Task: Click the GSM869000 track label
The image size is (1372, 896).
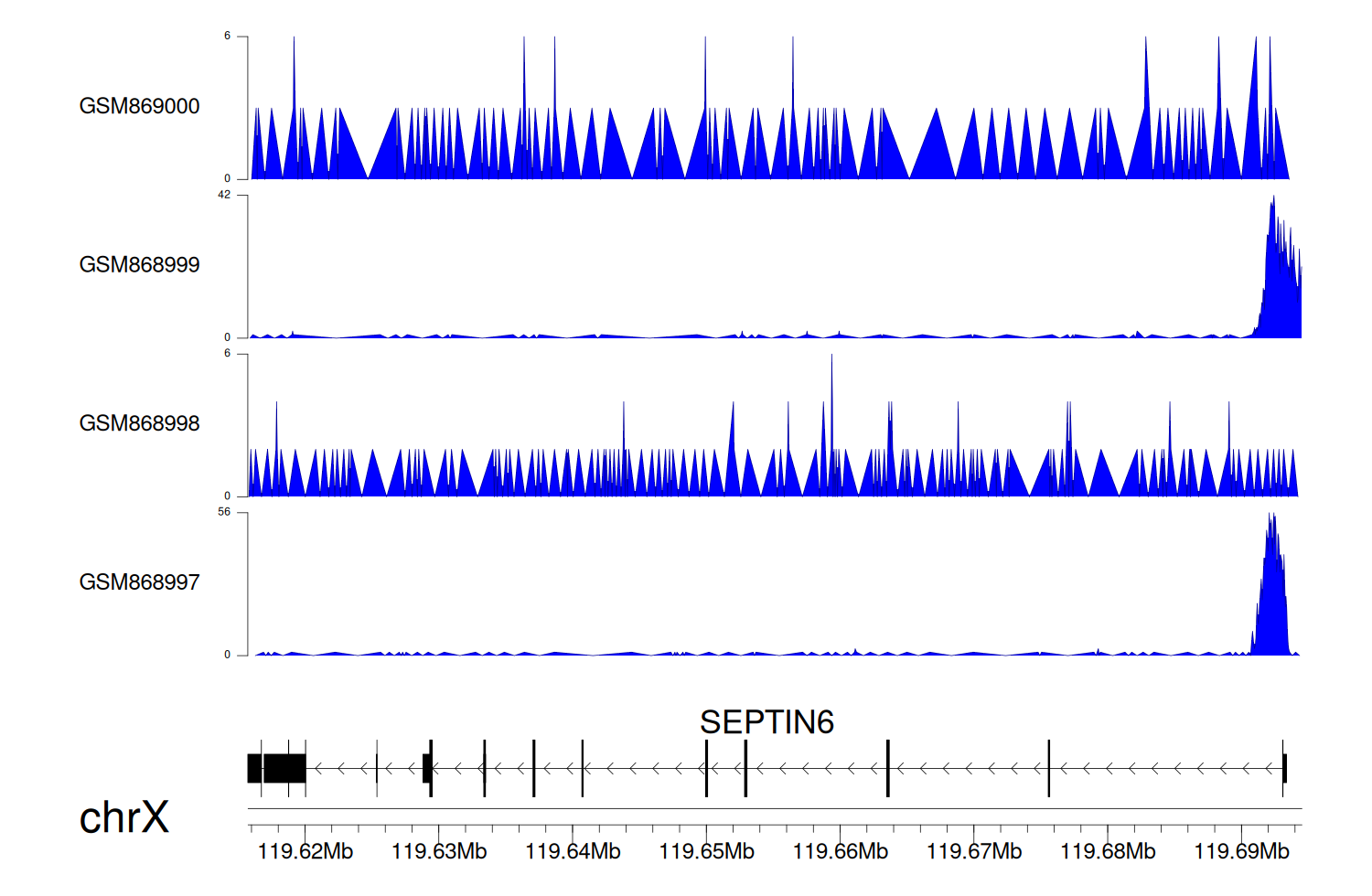Action: click(139, 106)
